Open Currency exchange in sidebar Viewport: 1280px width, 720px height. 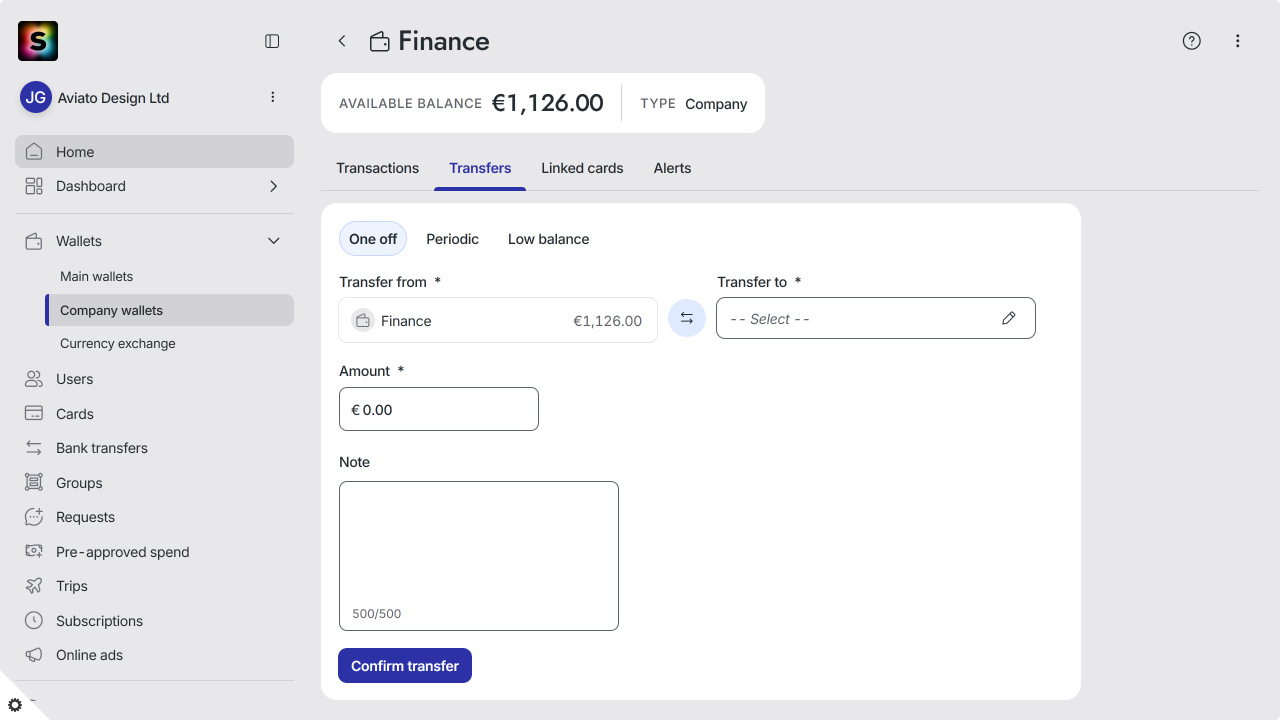[117, 343]
